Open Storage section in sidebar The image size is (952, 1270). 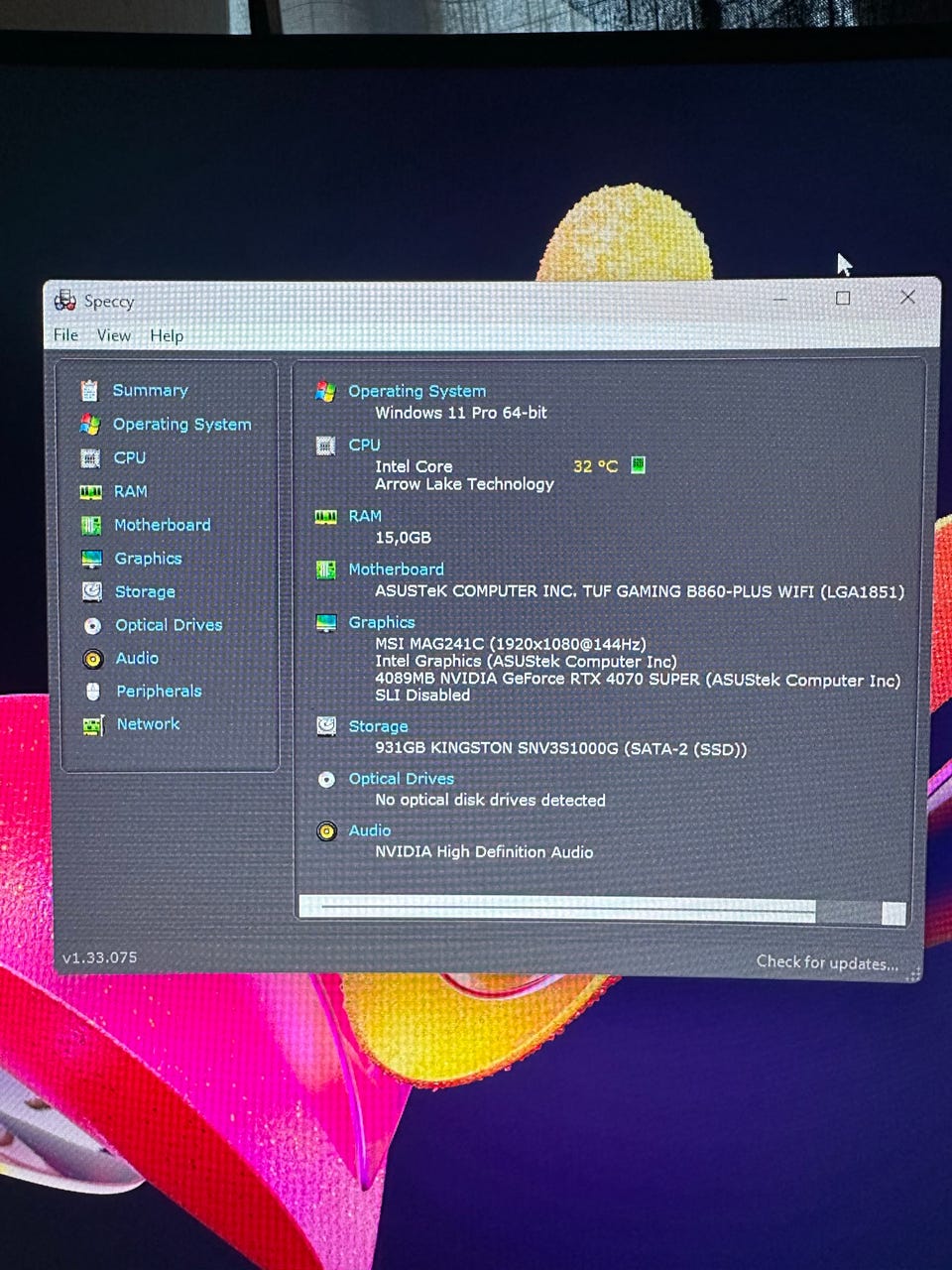(x=145, y=592)
